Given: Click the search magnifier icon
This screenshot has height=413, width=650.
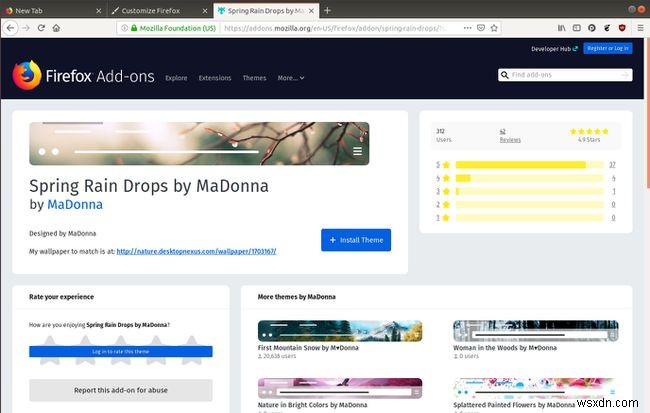Looking at the screenshot, I should tap(504, 75).
